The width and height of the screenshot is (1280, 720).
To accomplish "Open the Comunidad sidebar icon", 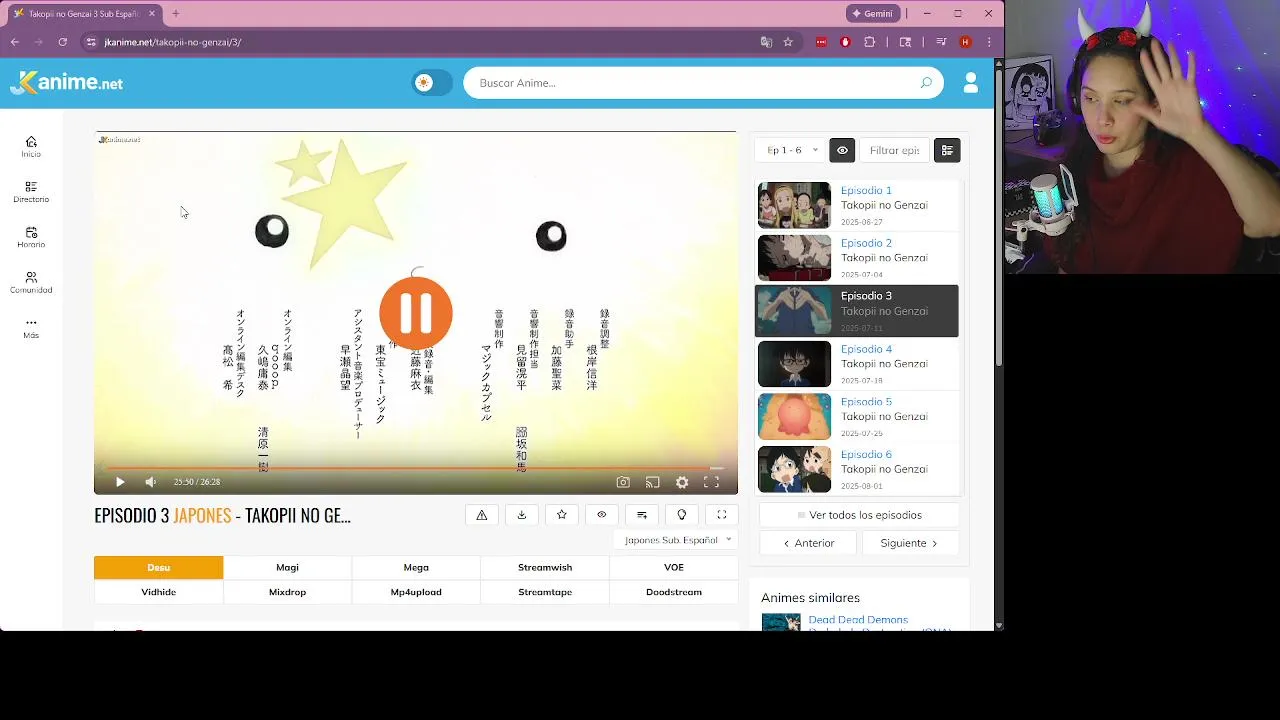I will click(31, 282).
